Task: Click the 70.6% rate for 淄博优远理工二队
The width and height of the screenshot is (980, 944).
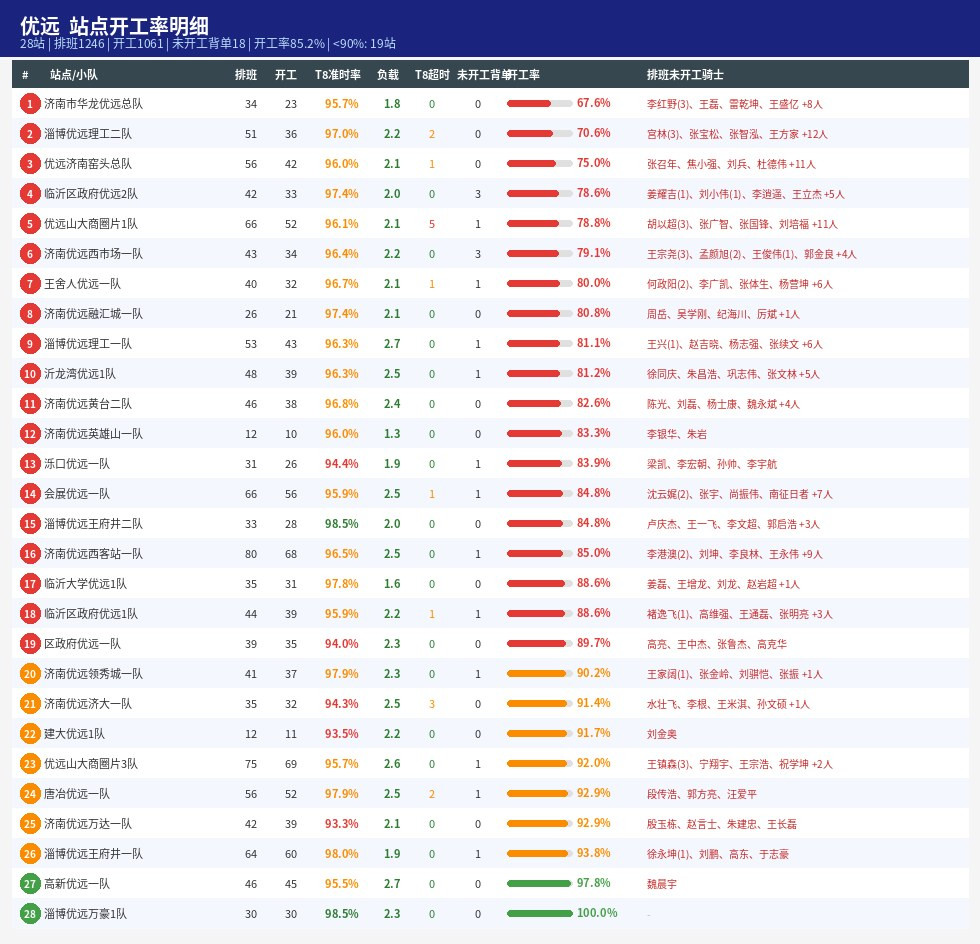Action: 593,133
